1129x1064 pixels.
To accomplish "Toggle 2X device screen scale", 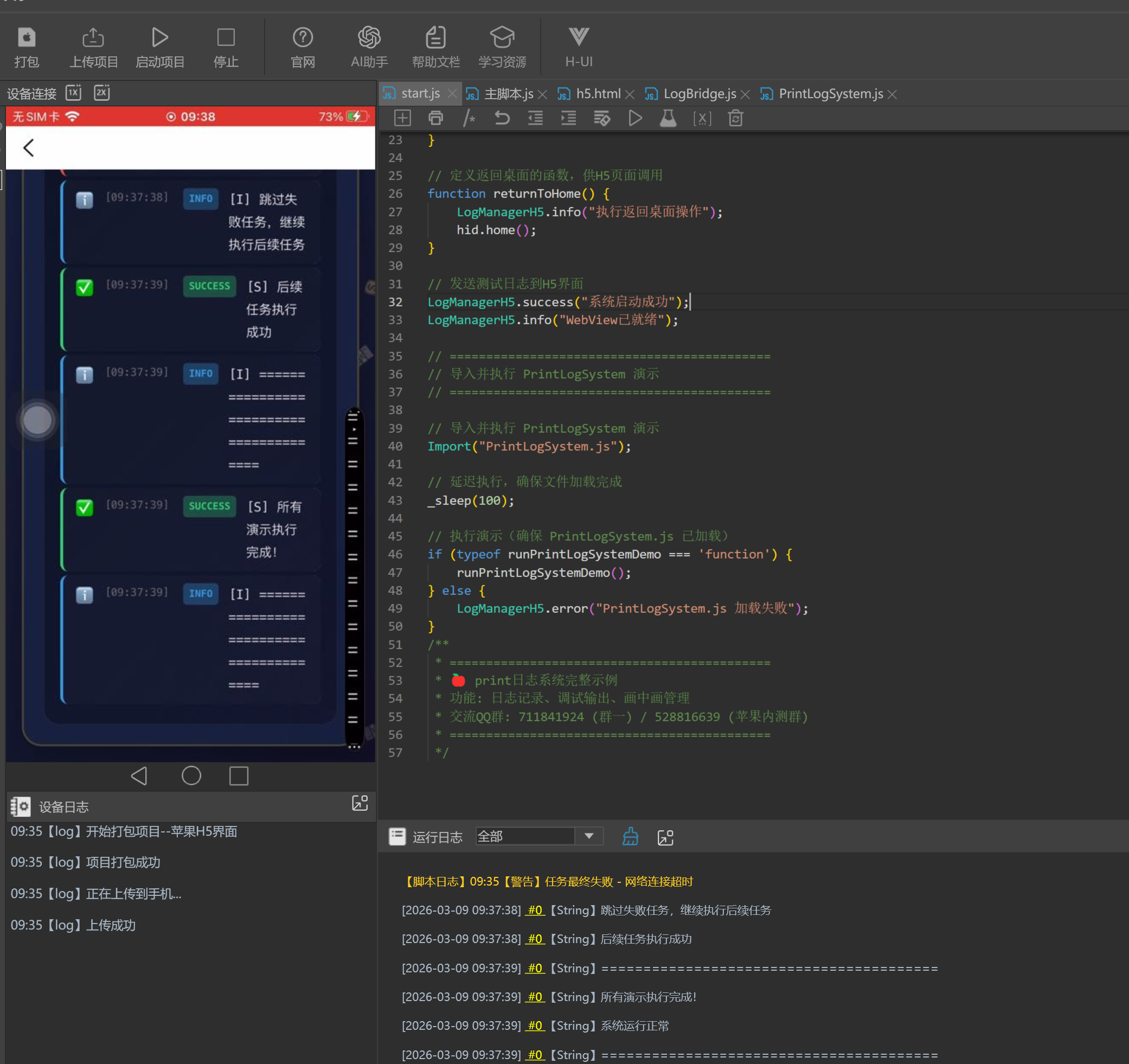I will [101, 93].
